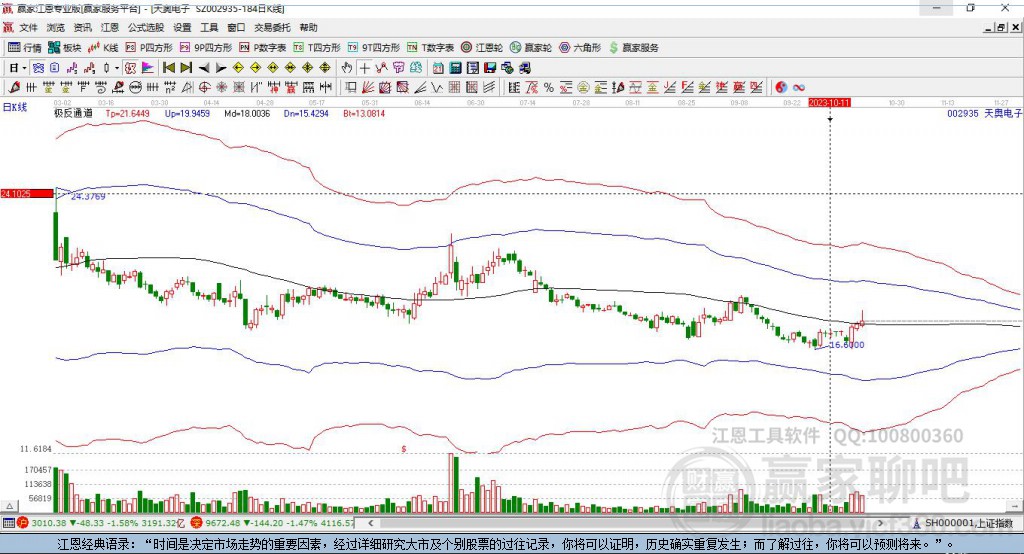Select the 2023-10-11 date marker

click(x=829, y=103)
